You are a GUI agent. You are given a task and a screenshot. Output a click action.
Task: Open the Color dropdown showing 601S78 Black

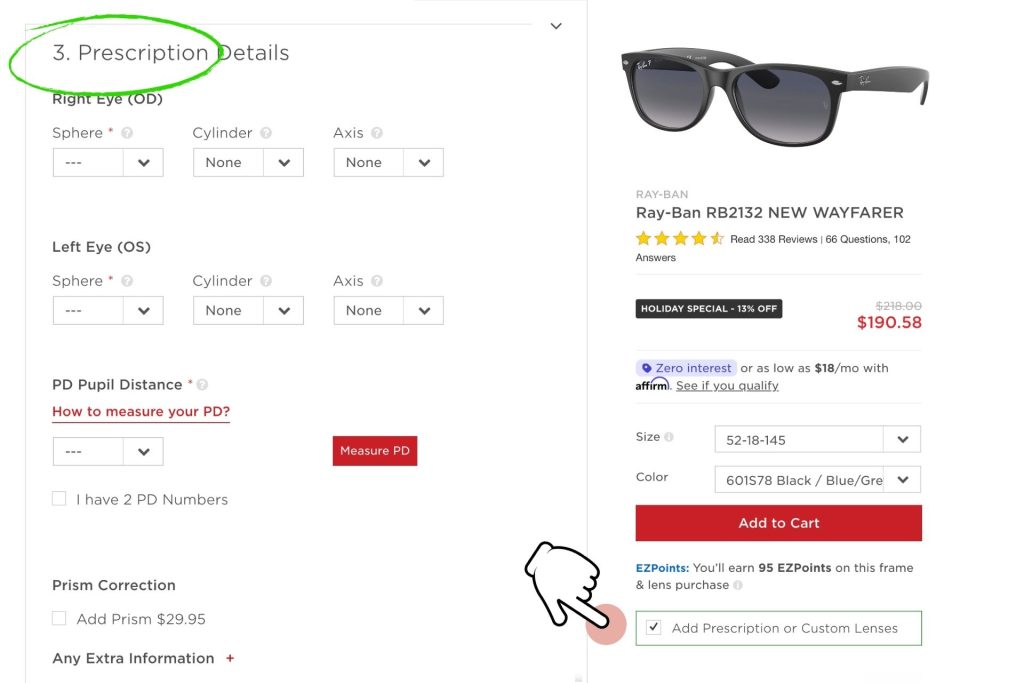[817, 479]
